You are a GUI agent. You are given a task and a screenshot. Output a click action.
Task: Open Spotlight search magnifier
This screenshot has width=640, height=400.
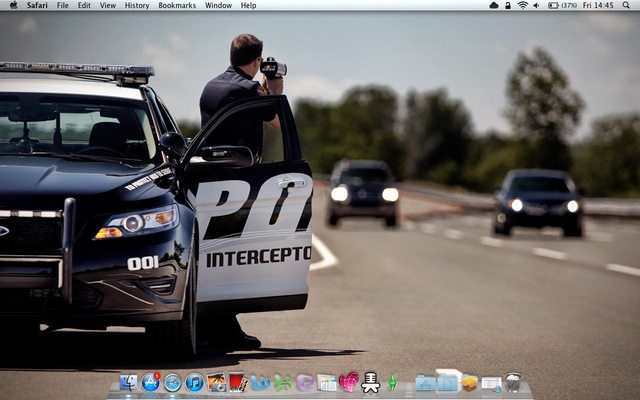(626, 5)
